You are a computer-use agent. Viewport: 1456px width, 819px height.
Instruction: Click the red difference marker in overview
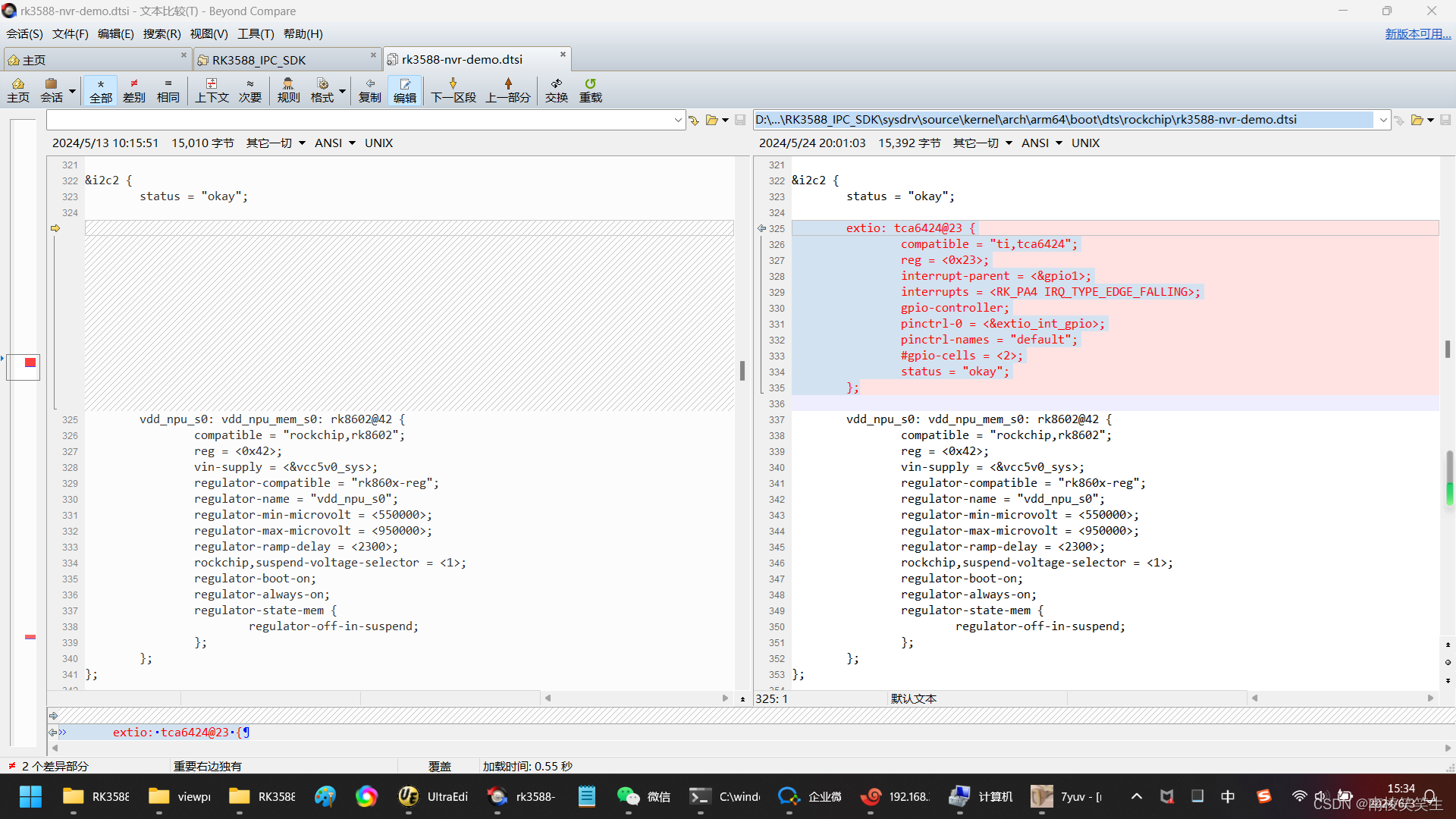point(30,362)
